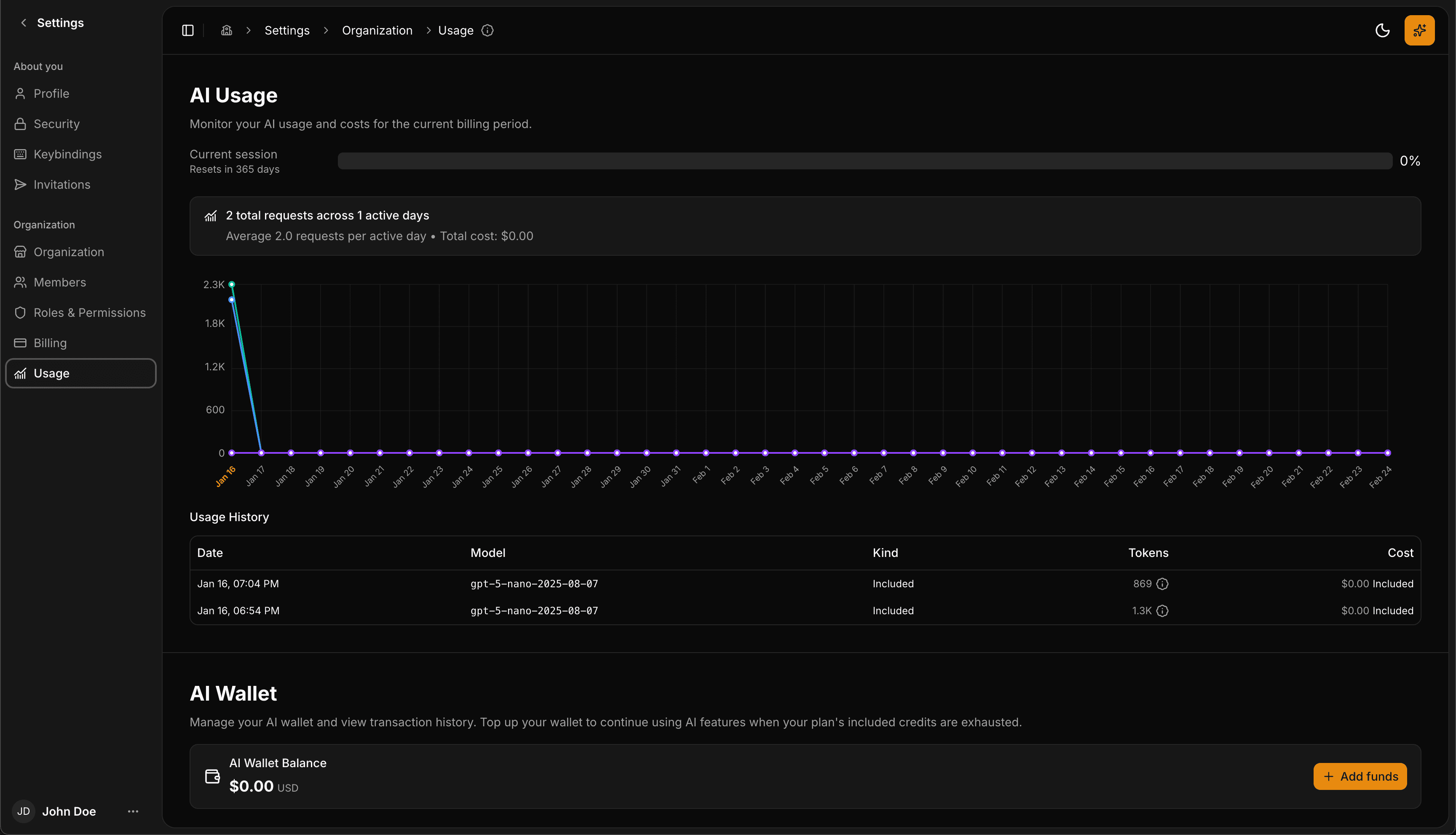The width and height of the screenshot is (1456, 835).
Task: Select Usage in the Organization sidebar
Action: tap(51, 373)
